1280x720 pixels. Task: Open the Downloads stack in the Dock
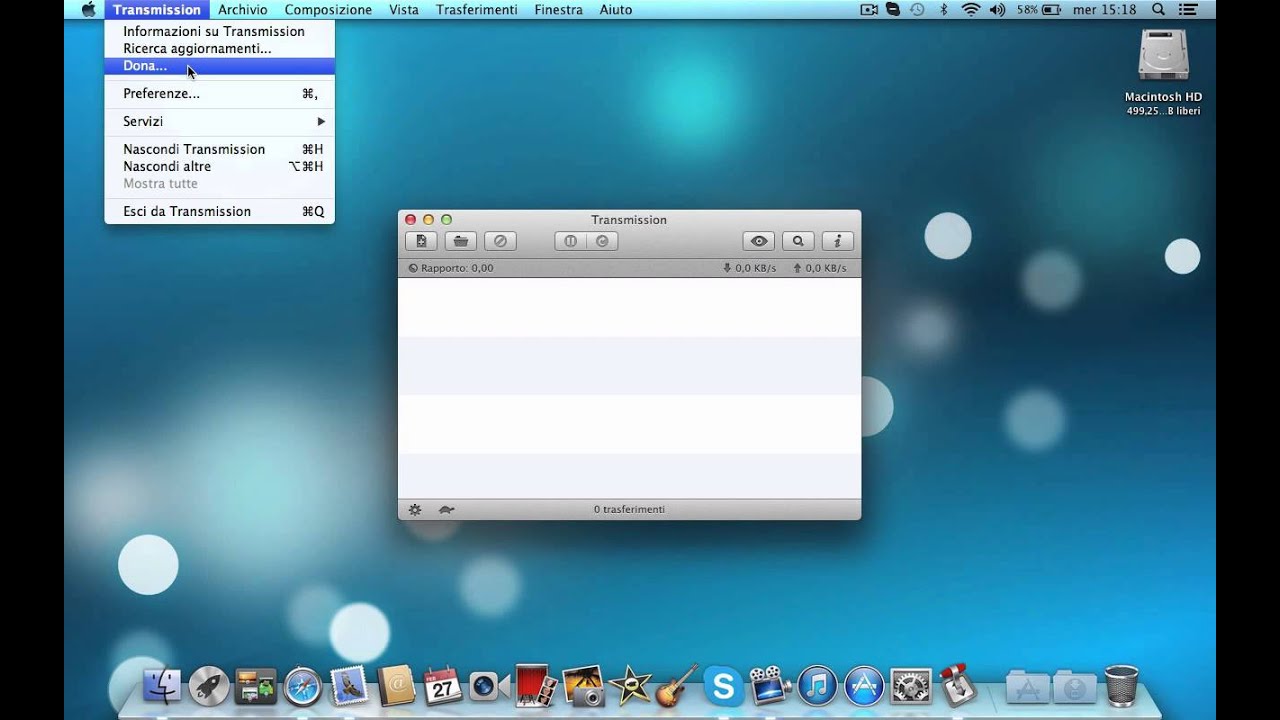pyautogui.click(x=1075, y=687)
